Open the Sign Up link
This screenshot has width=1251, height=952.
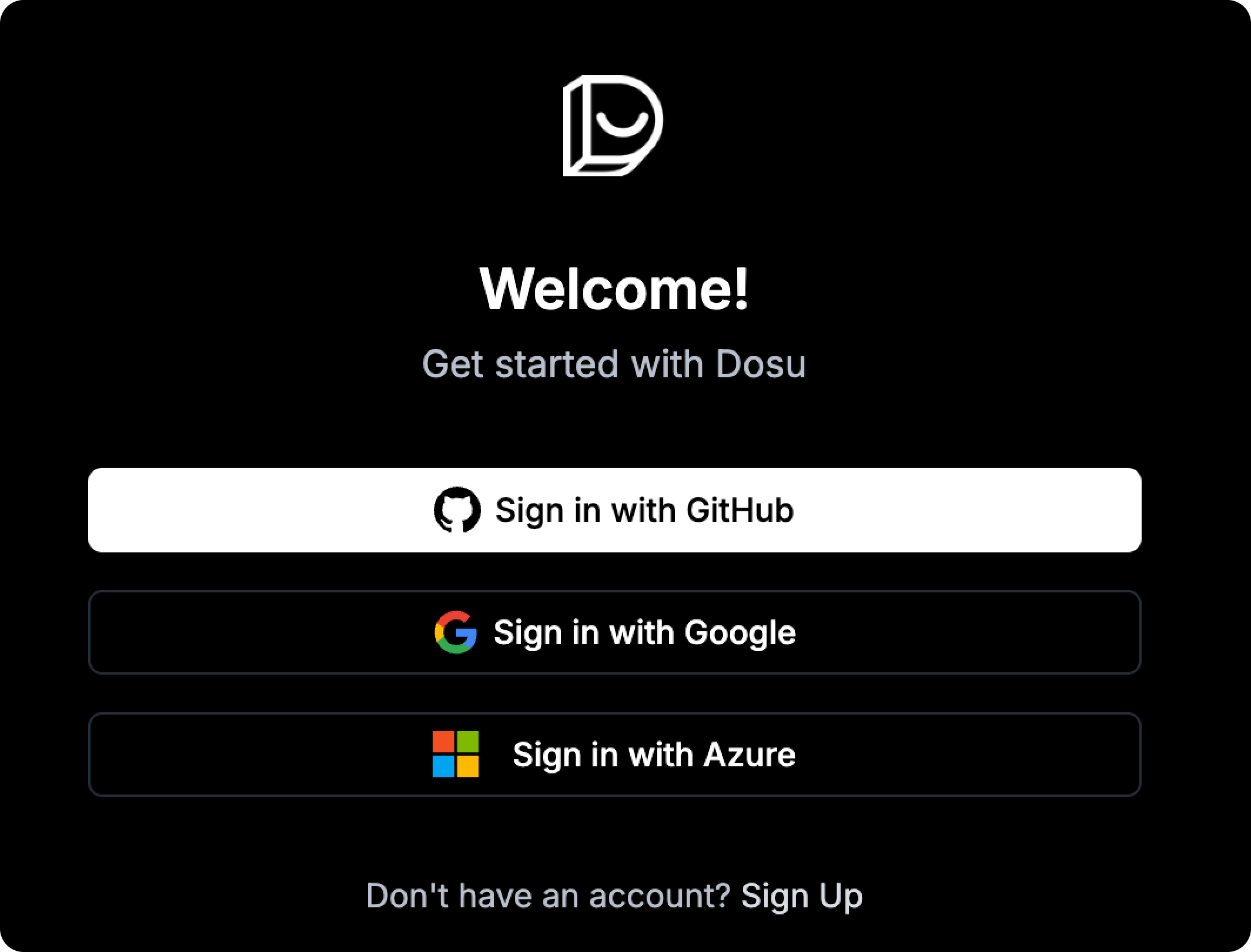(802, 896)
